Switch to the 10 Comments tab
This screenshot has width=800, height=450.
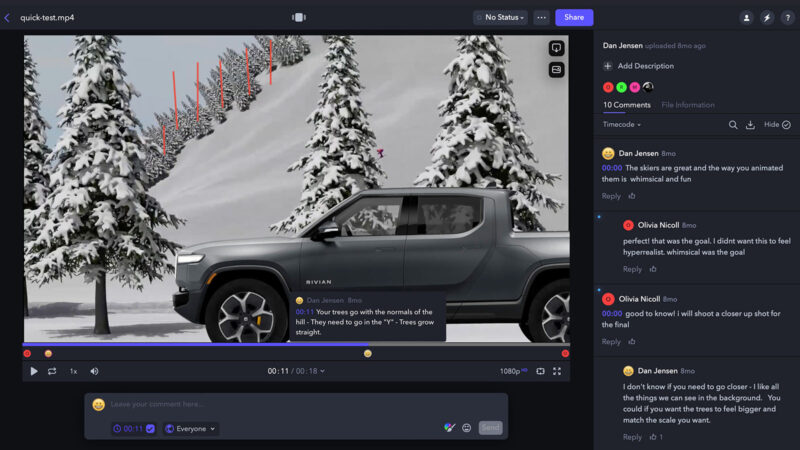(627, 105)
